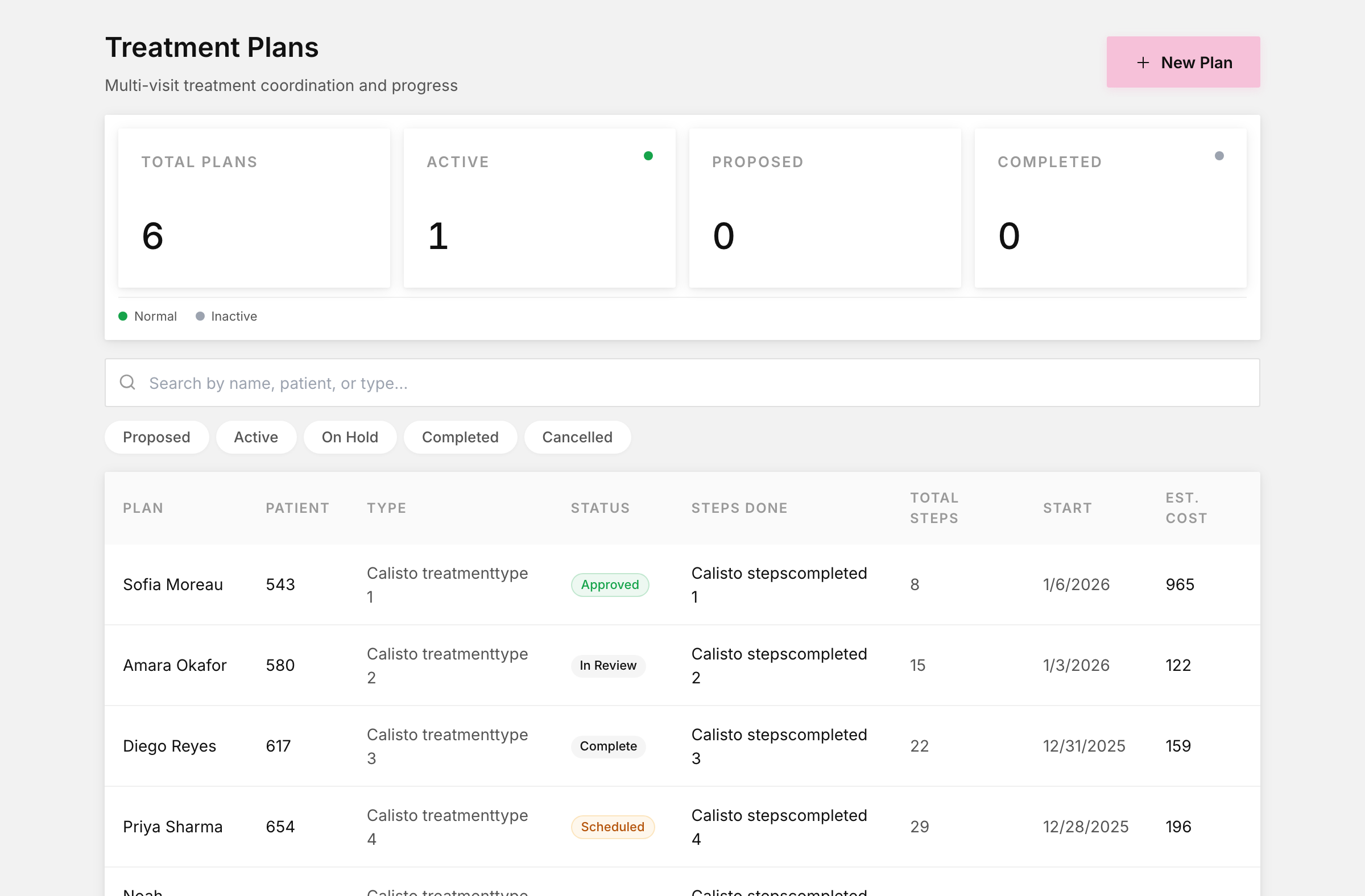Open the Active summary card
The height and width of the screenshot is (896, 1365).
point(539,208)
